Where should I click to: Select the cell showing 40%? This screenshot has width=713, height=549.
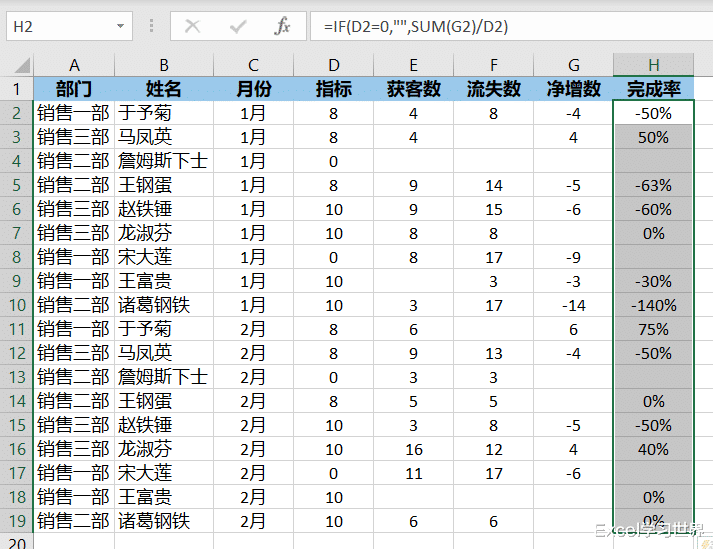coord(653,449)
